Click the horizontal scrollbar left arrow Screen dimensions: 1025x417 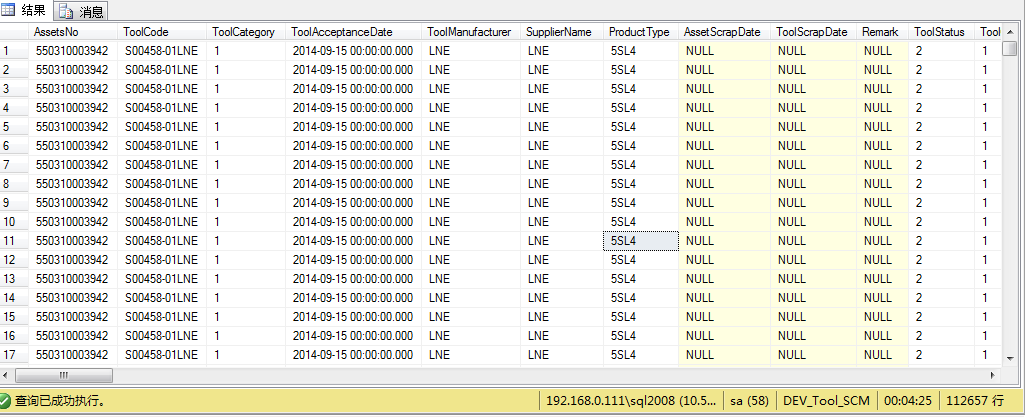6,375
